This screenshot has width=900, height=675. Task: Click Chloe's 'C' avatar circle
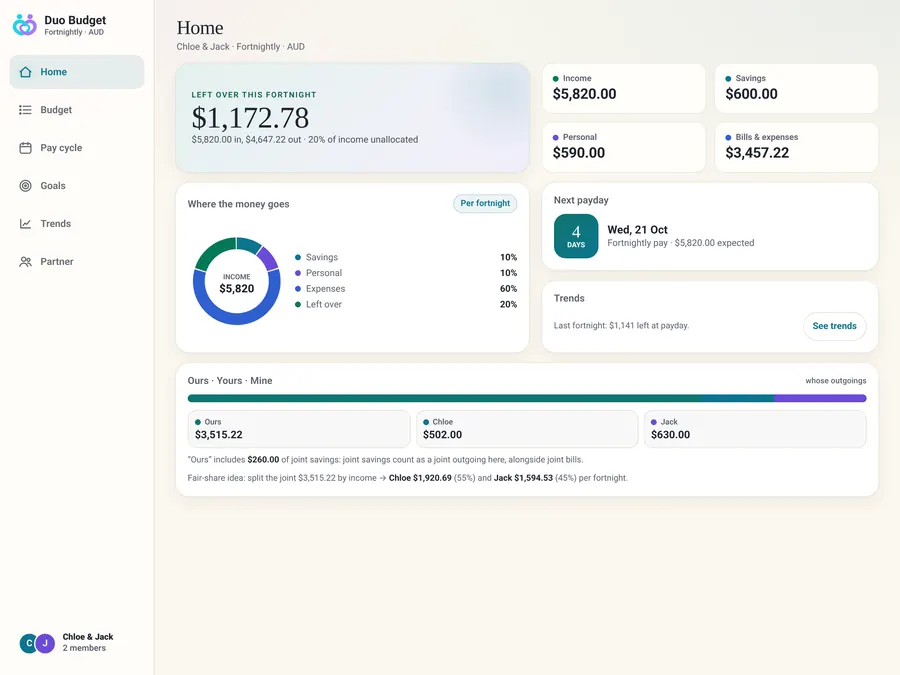coord(28,643)
